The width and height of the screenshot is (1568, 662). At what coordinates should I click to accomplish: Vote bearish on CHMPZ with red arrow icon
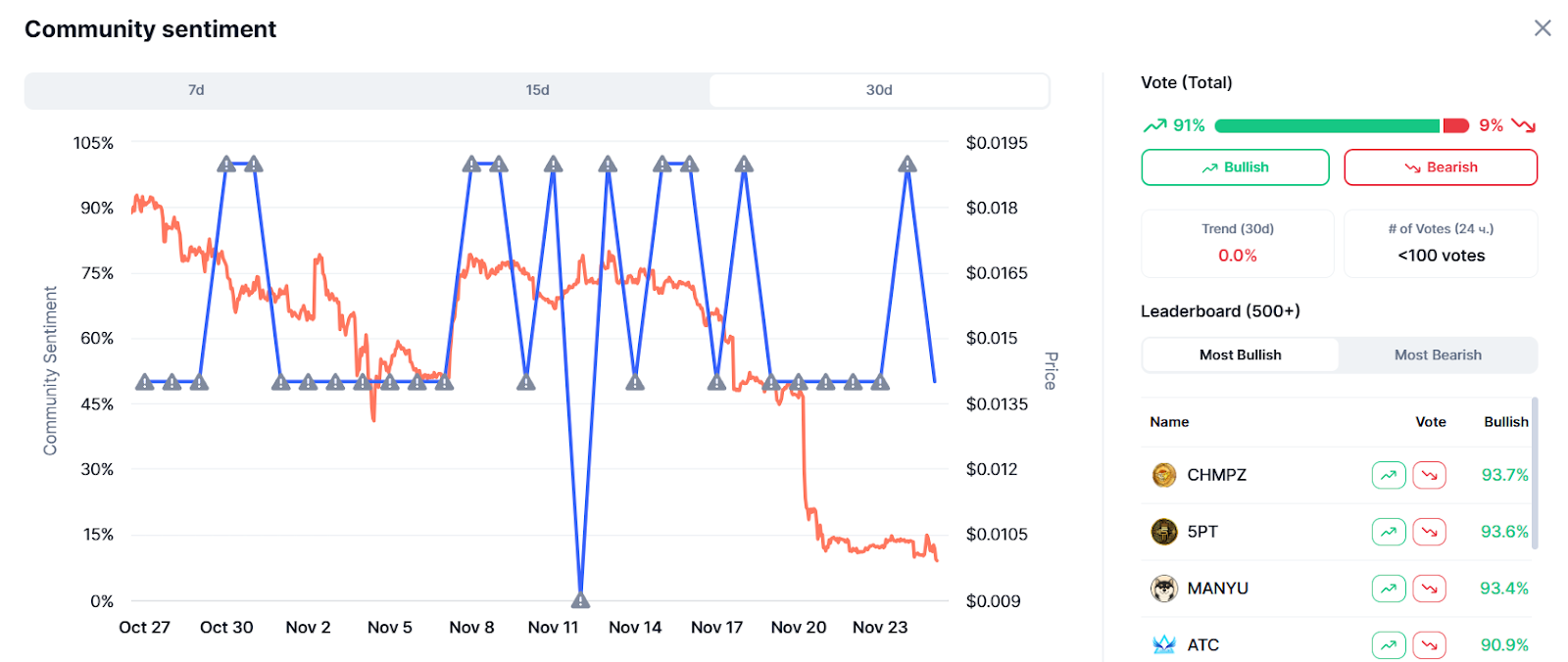1430,475
